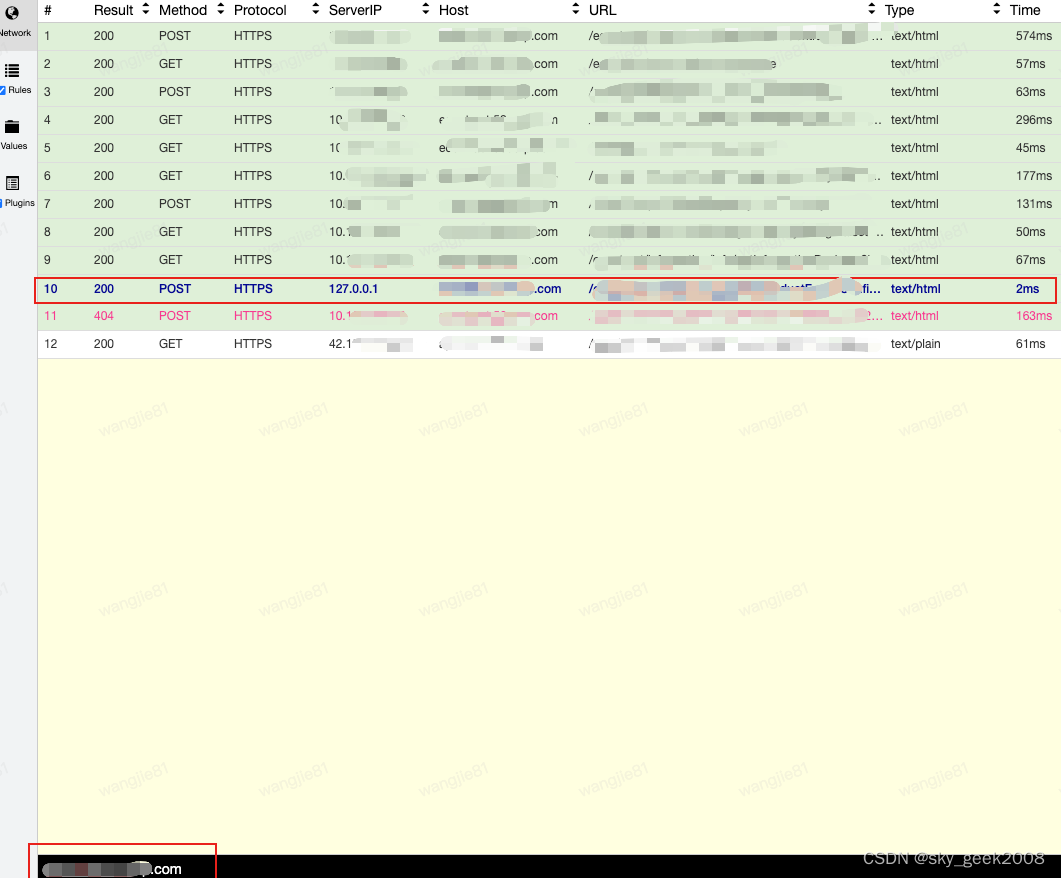The width and height of the screenshot is (1061, 878).
Task: Click HTTPS protocol in row 5
Action: click(253, 147)
